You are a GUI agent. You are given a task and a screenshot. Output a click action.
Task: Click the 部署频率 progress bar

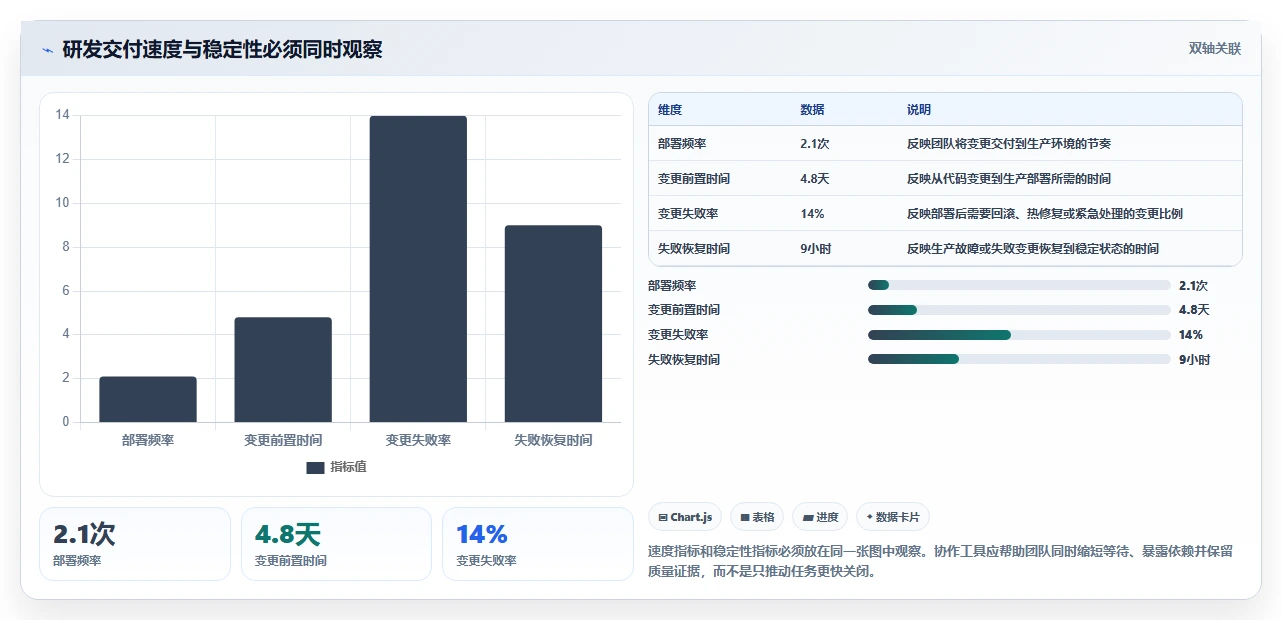1019,285
